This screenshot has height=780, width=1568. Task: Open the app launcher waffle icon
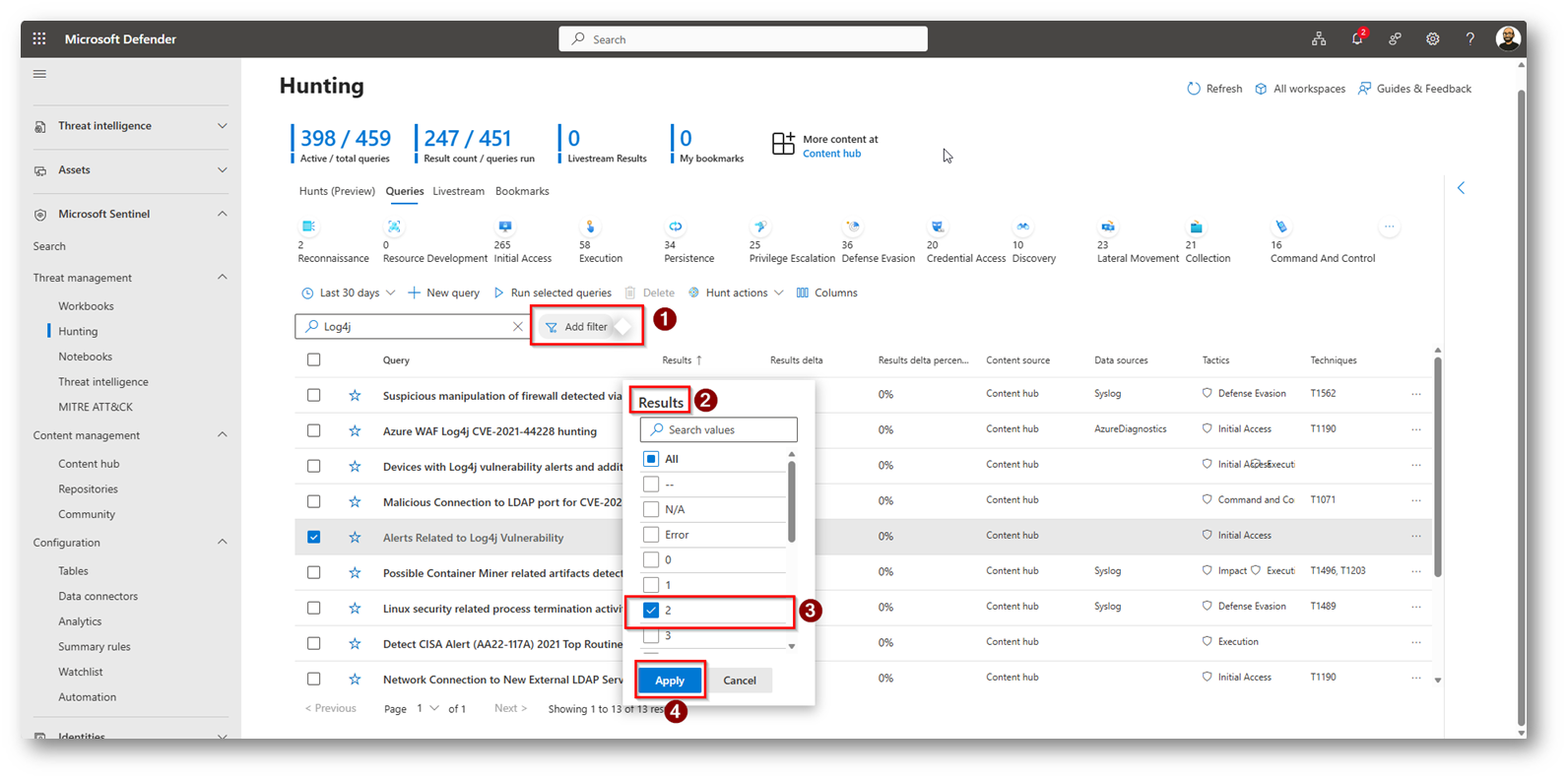39,39
